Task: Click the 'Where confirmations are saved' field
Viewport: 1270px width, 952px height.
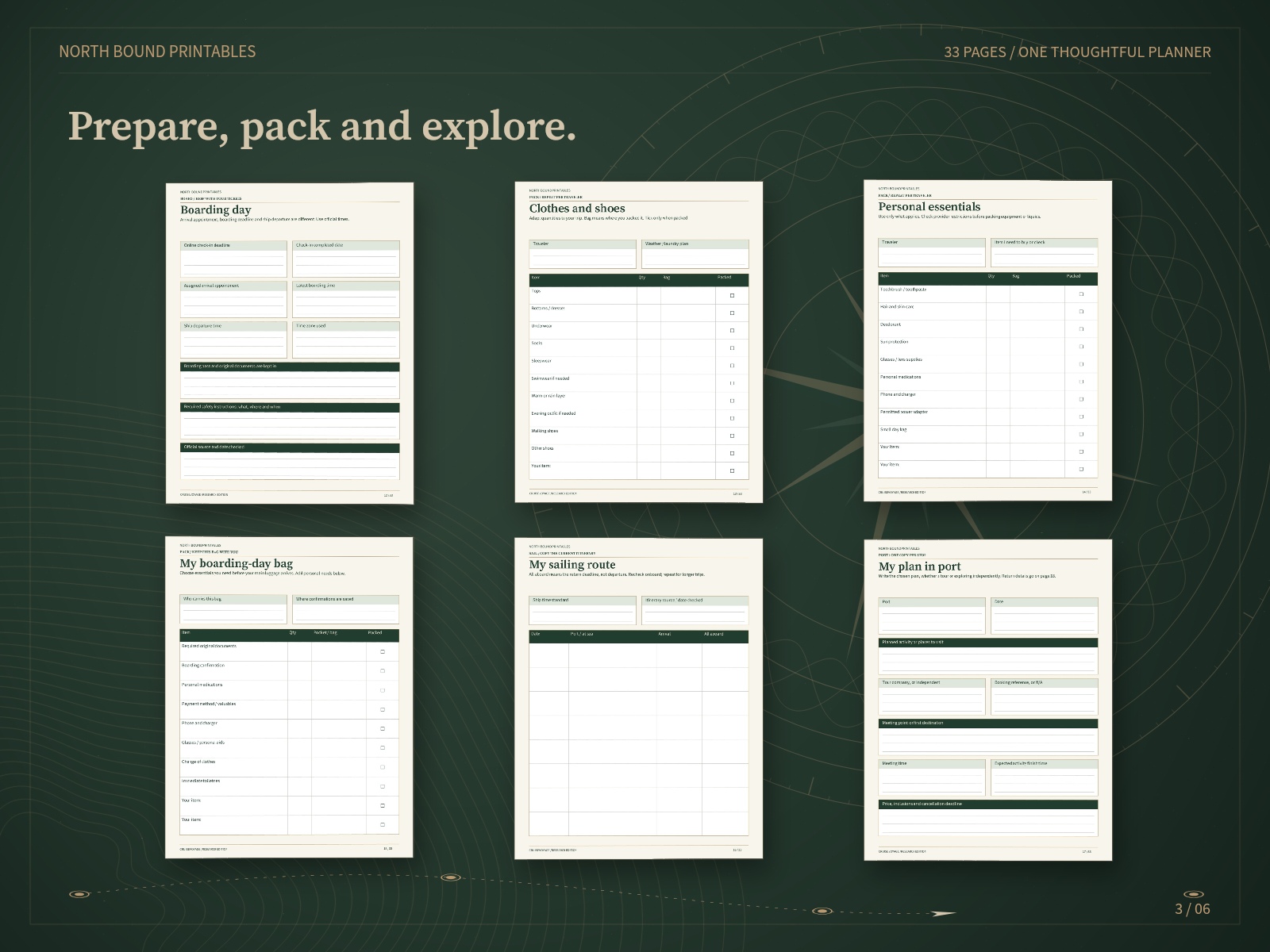Action: tap(346, 610)
